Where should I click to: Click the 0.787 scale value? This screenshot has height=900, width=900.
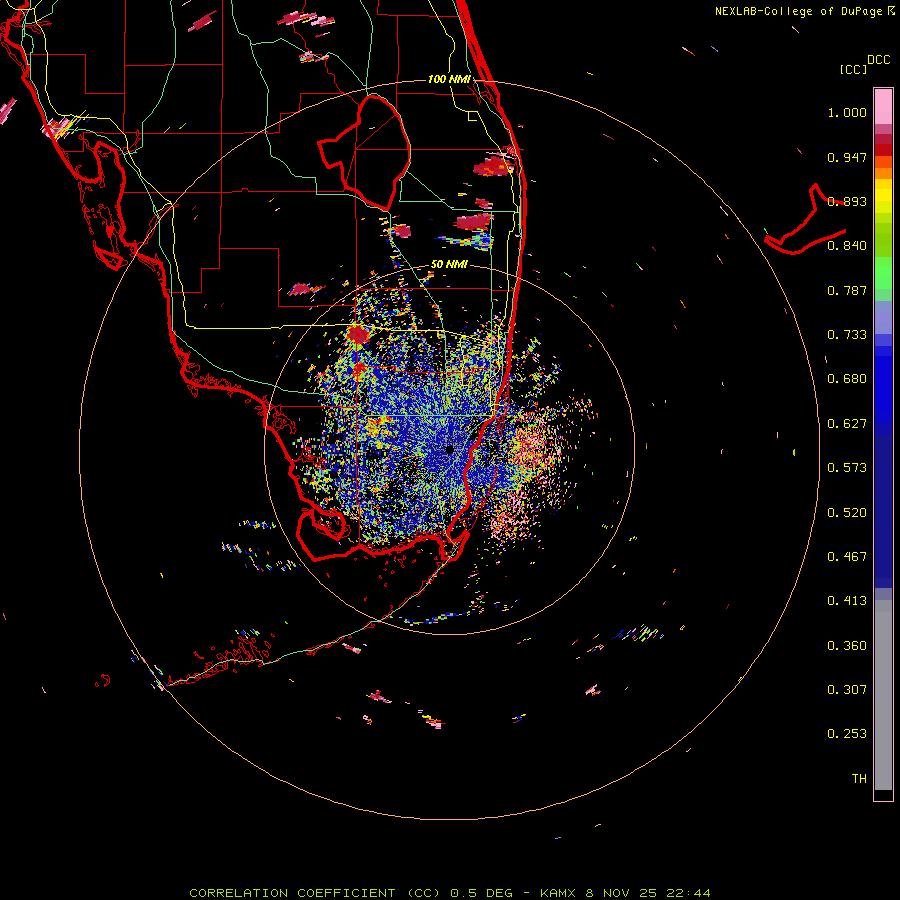(847, 290)
